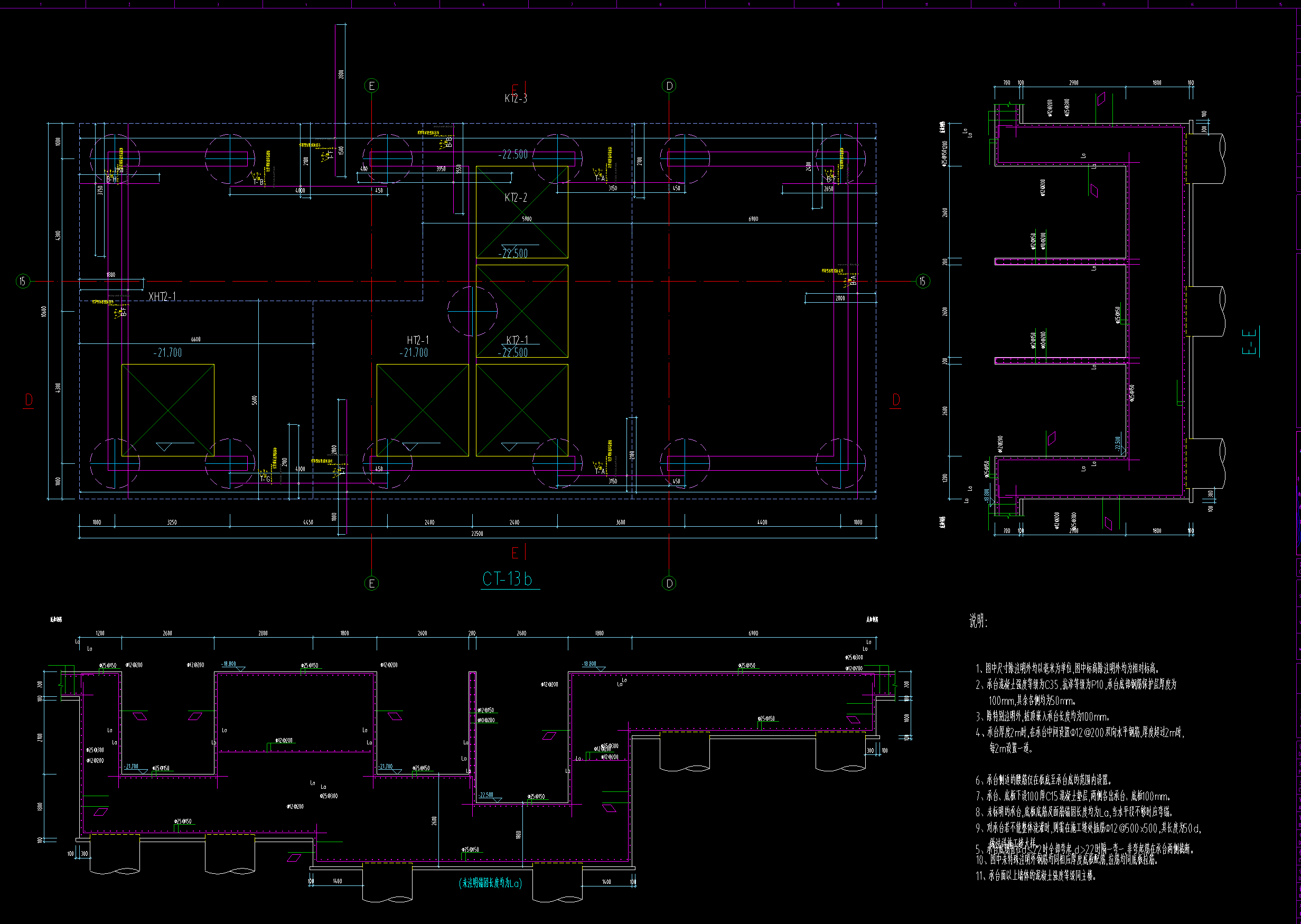Select the 6600 dimension in the plan

[195, 340]
